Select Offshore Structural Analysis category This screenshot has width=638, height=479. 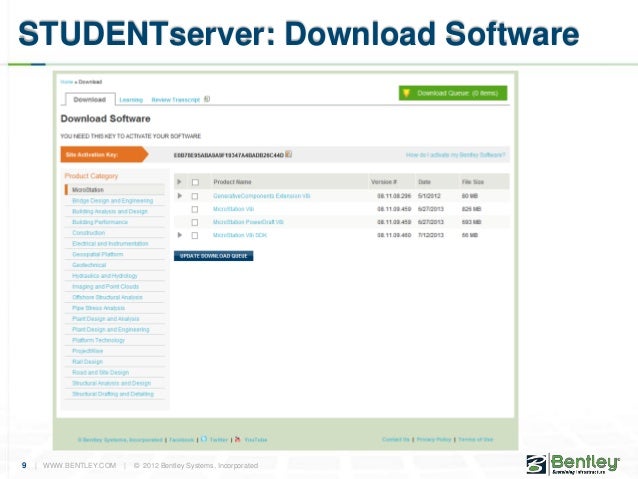tap(107, 297)
